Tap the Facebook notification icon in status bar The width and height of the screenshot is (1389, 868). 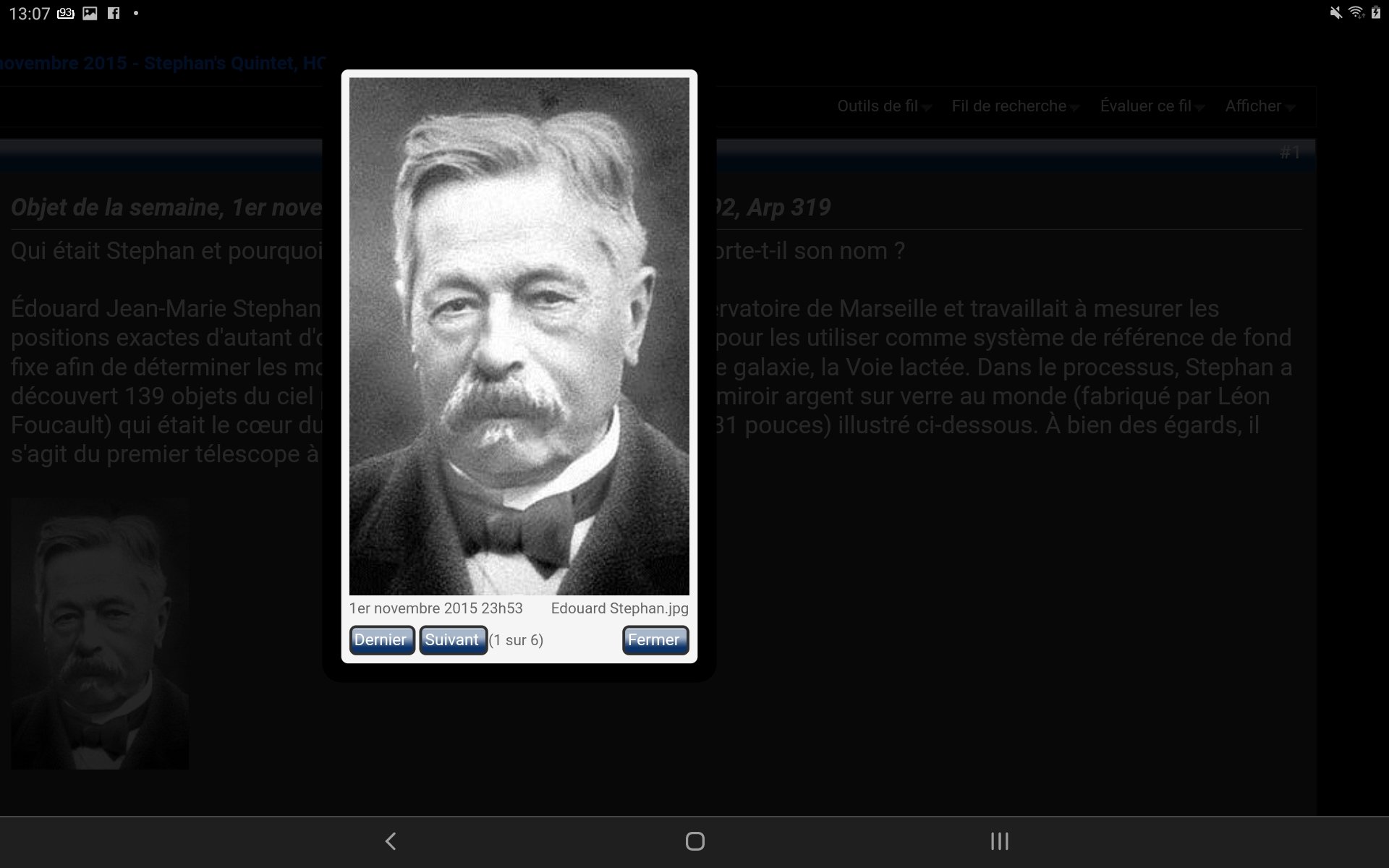click(114, 13)
